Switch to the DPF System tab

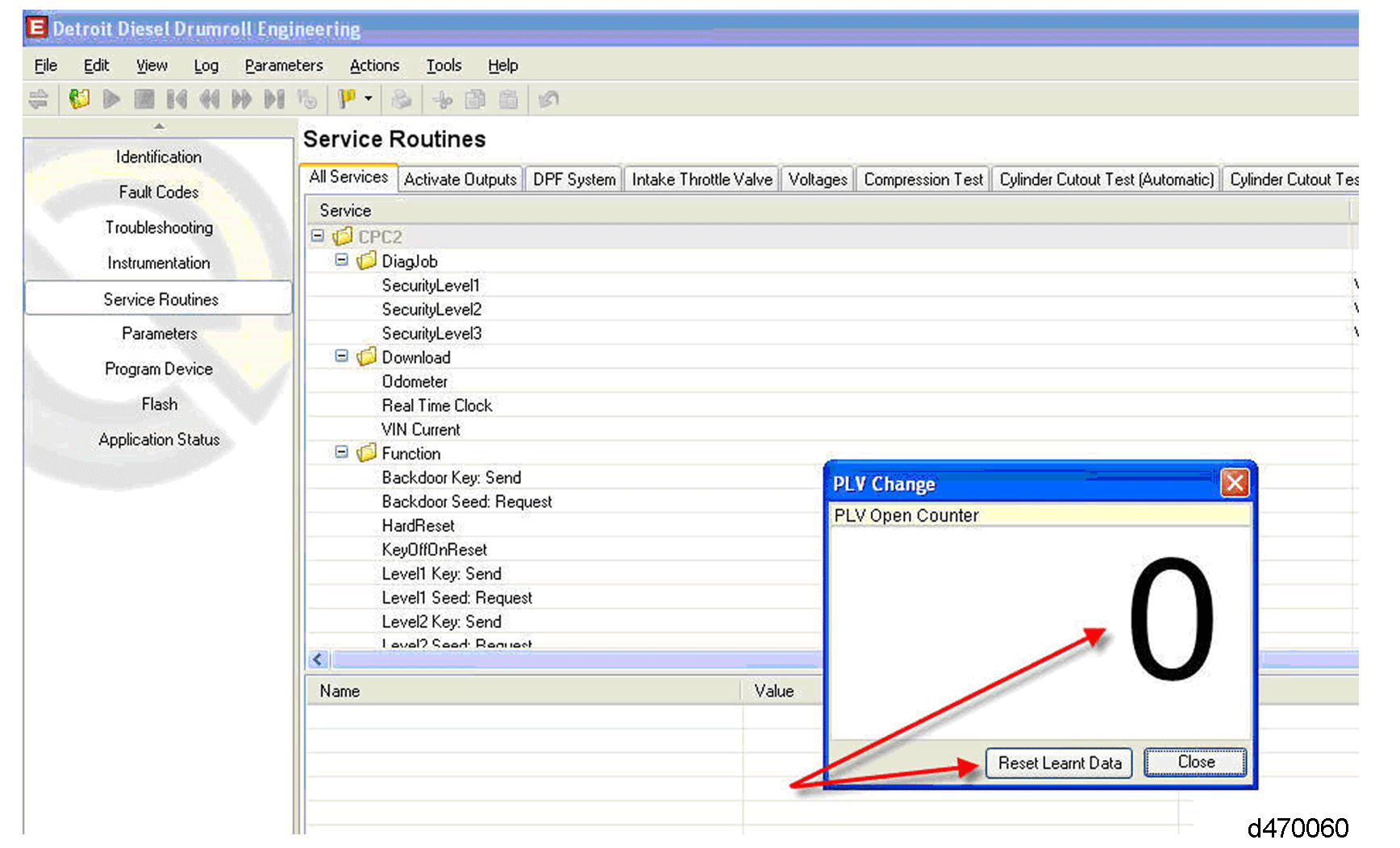tap(573, 179)
